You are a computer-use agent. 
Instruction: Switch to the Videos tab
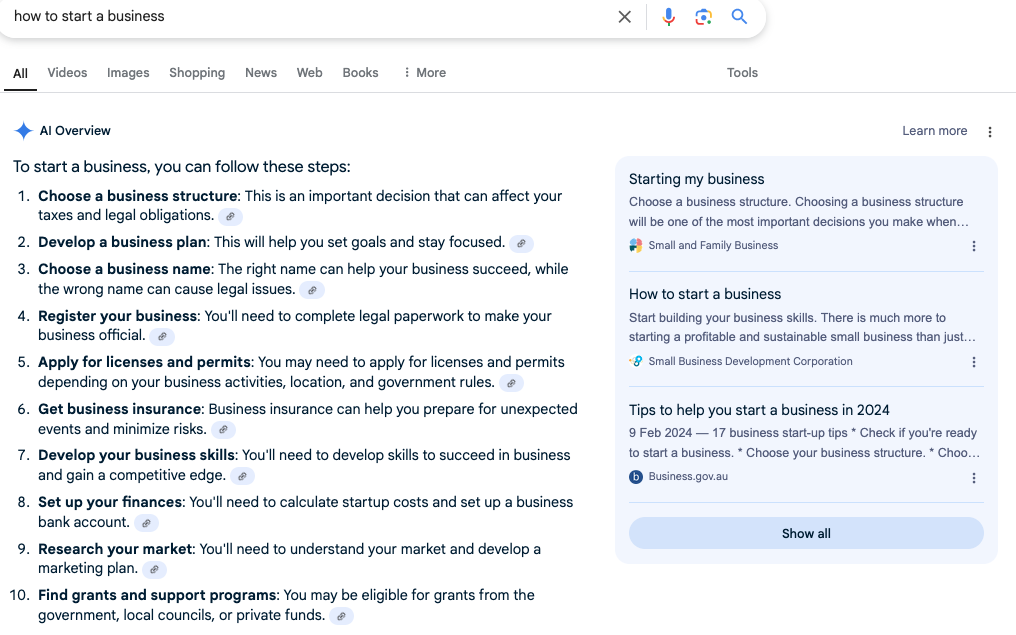pos(67,73)
